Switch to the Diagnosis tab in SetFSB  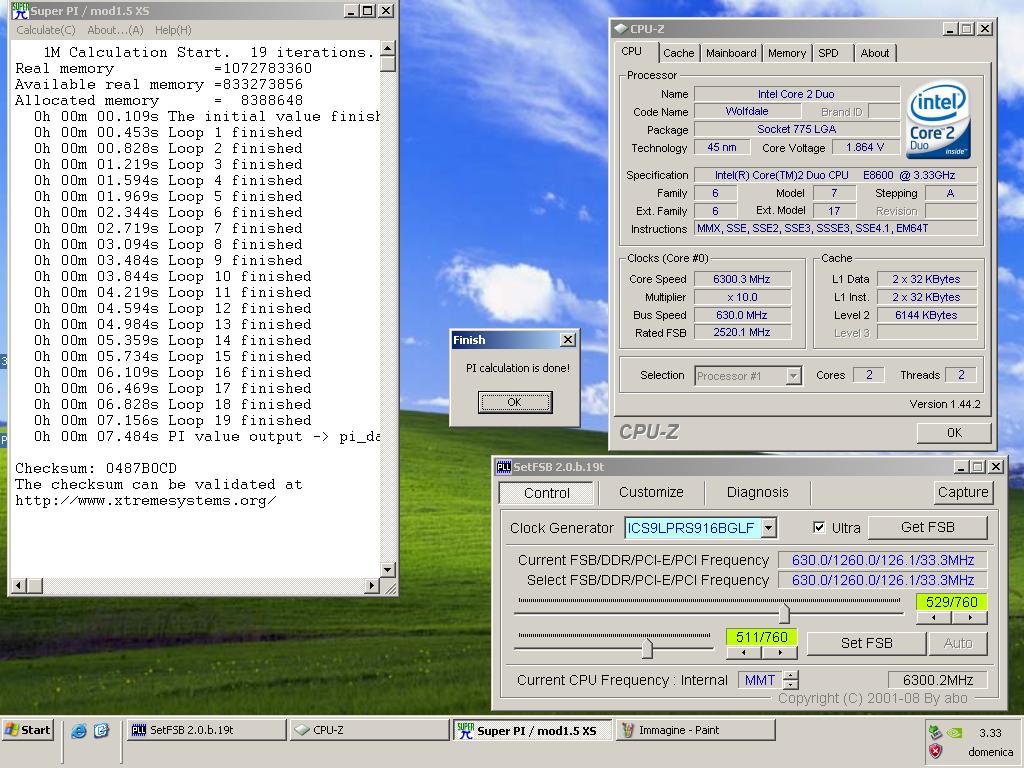pyautogui.click(x=758, y=492)
